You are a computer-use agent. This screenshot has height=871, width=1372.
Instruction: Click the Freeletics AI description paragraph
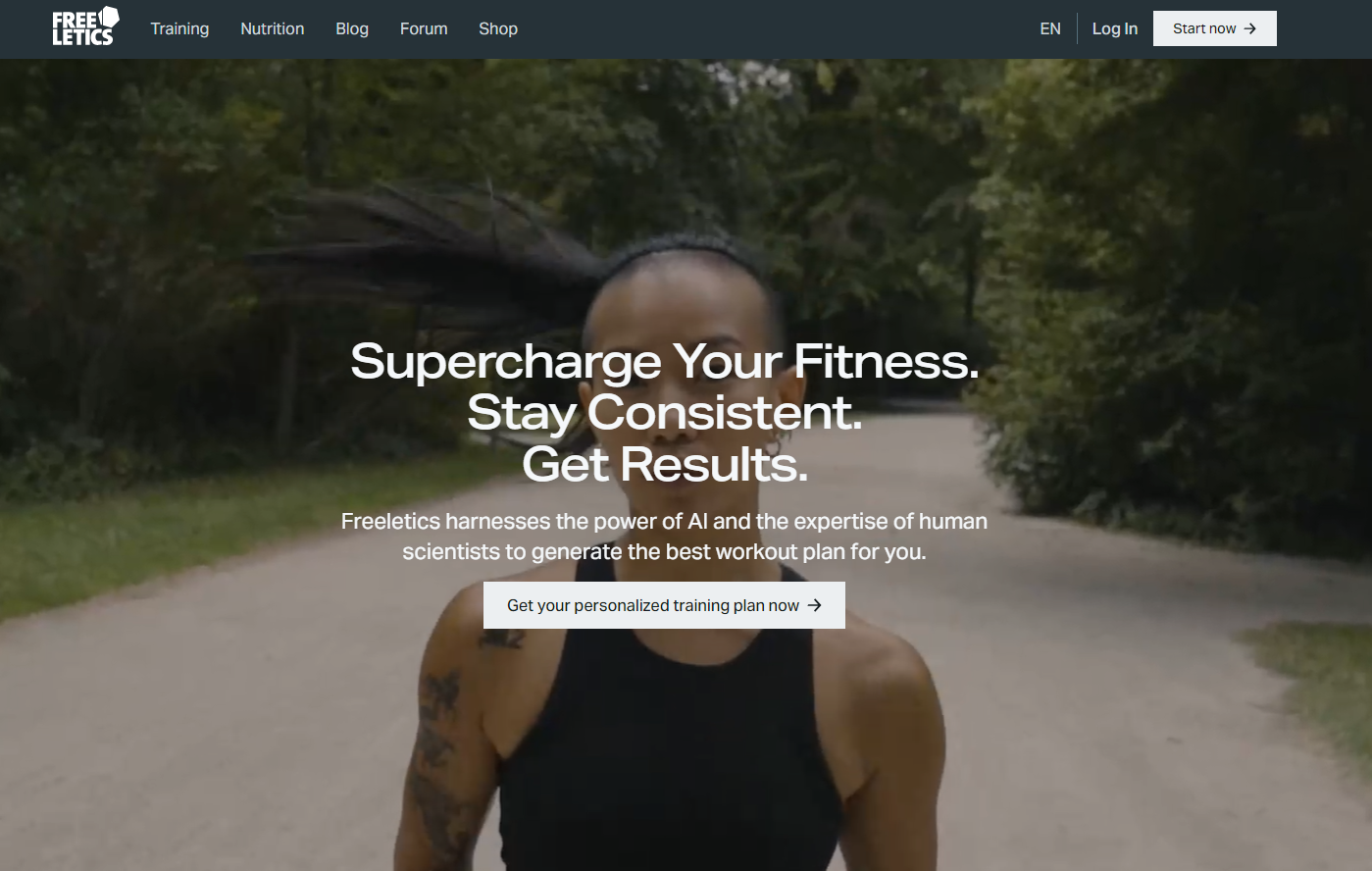point(664,537)
